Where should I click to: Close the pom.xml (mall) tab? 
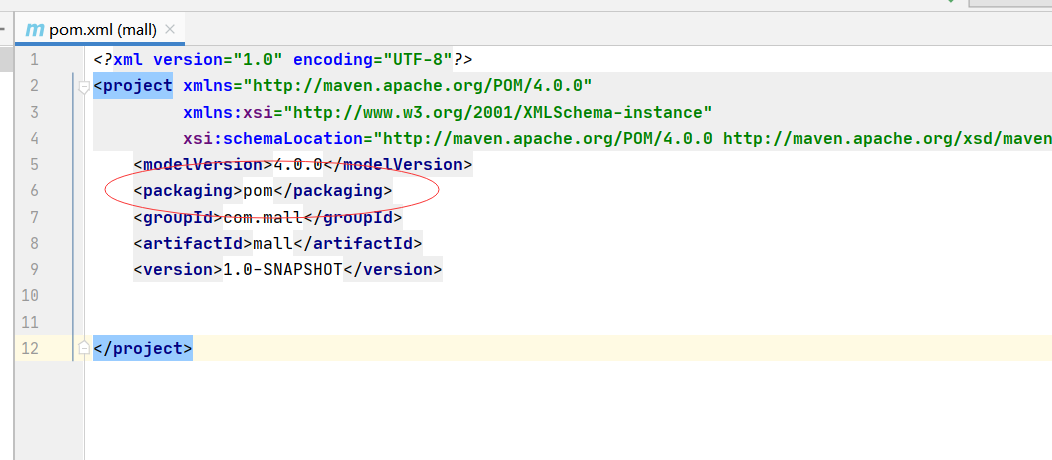pyautogui.click(x=170, y=30)
